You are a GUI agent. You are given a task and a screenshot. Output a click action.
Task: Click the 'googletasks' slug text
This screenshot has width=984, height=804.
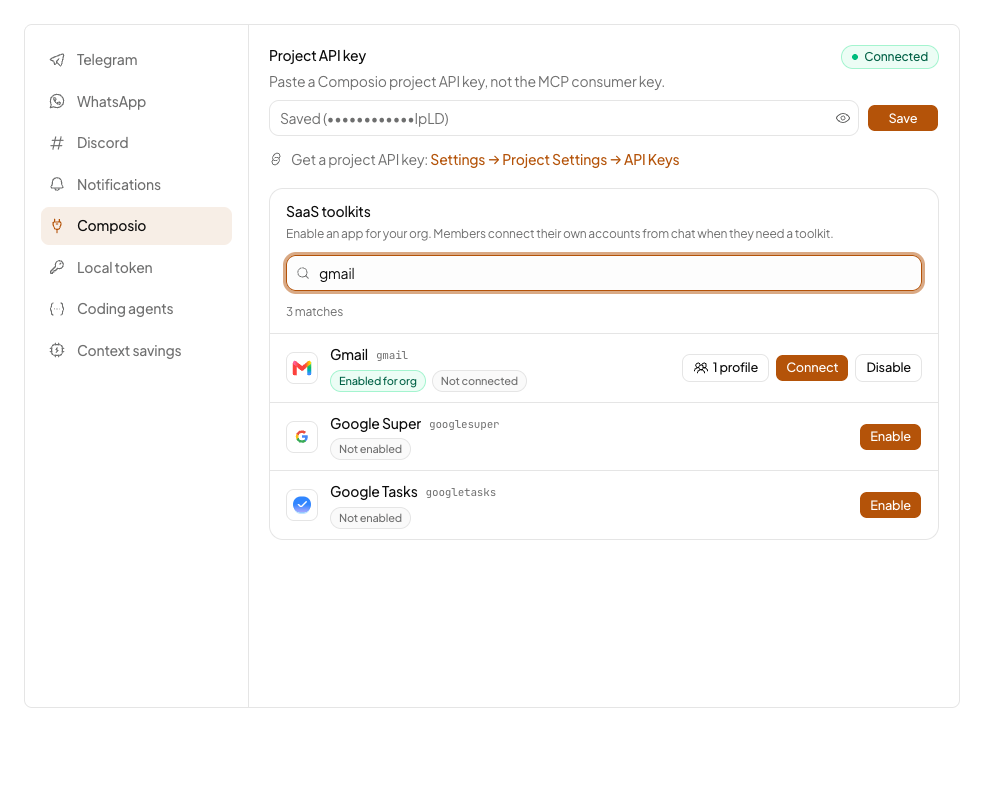[461, 493]
